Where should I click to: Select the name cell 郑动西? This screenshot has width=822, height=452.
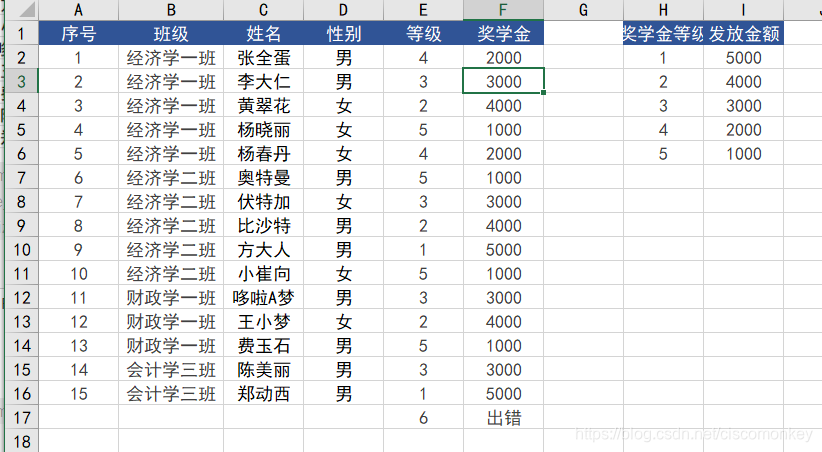click(264, 394)
